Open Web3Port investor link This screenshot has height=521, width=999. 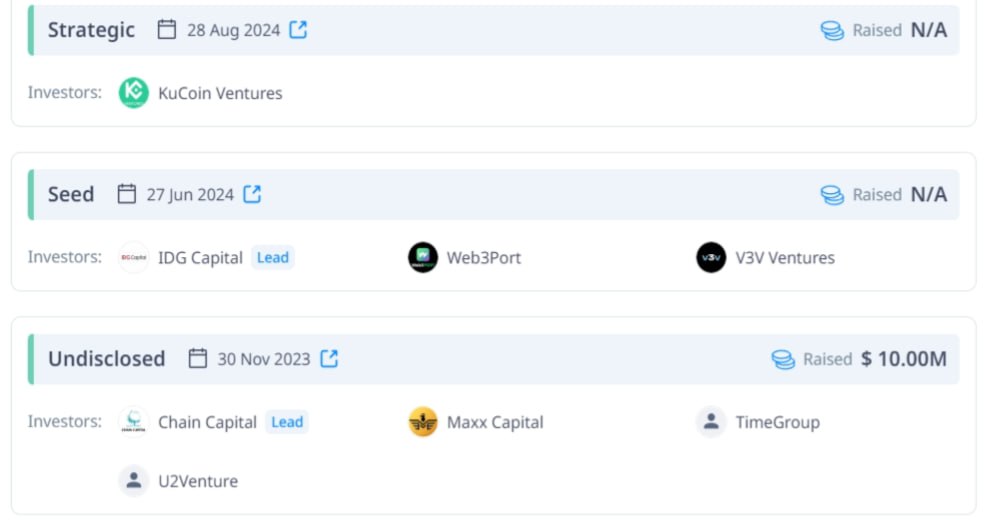[484, 257]
